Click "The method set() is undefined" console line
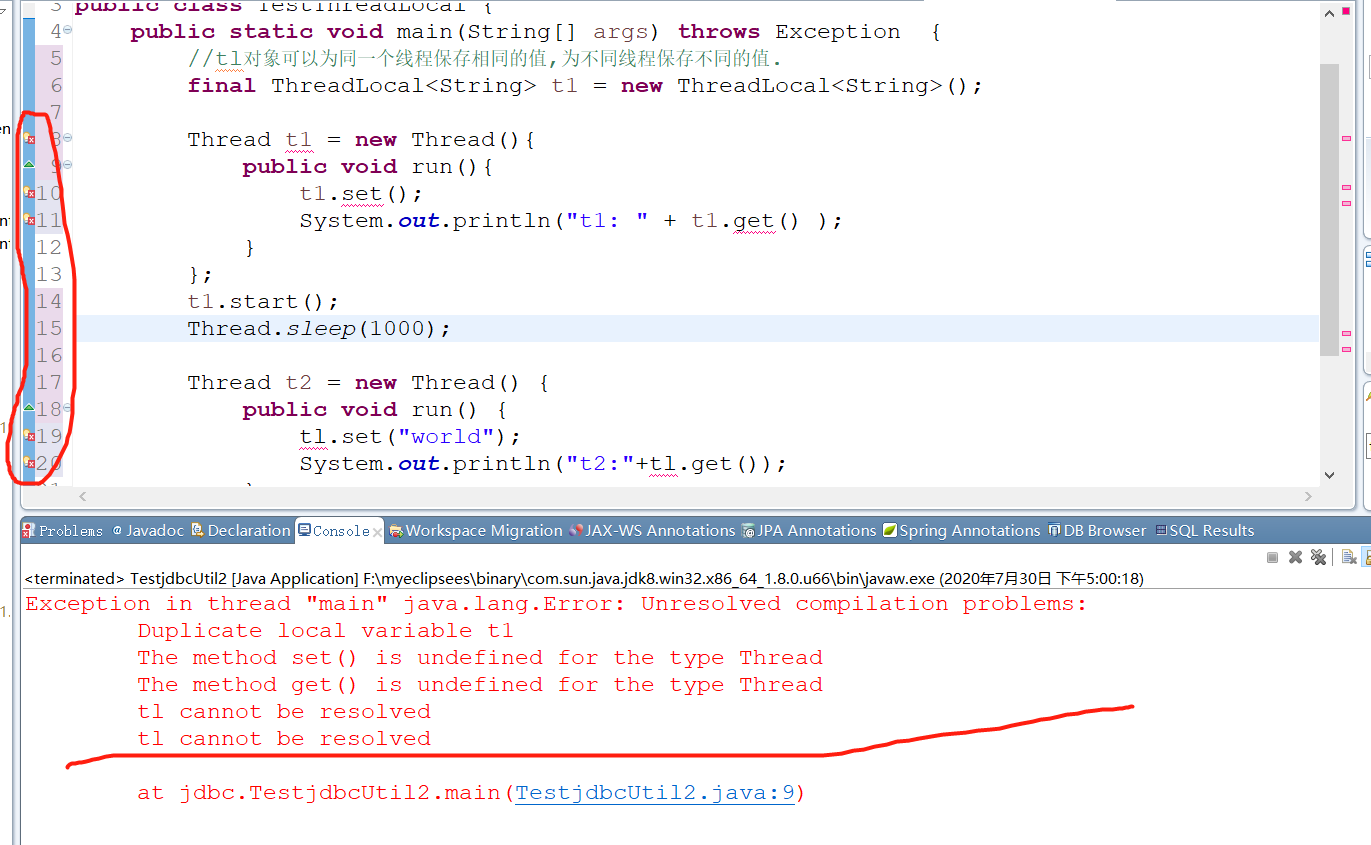This screenshot has height=845, width=1371. click(x=480, y=658)
